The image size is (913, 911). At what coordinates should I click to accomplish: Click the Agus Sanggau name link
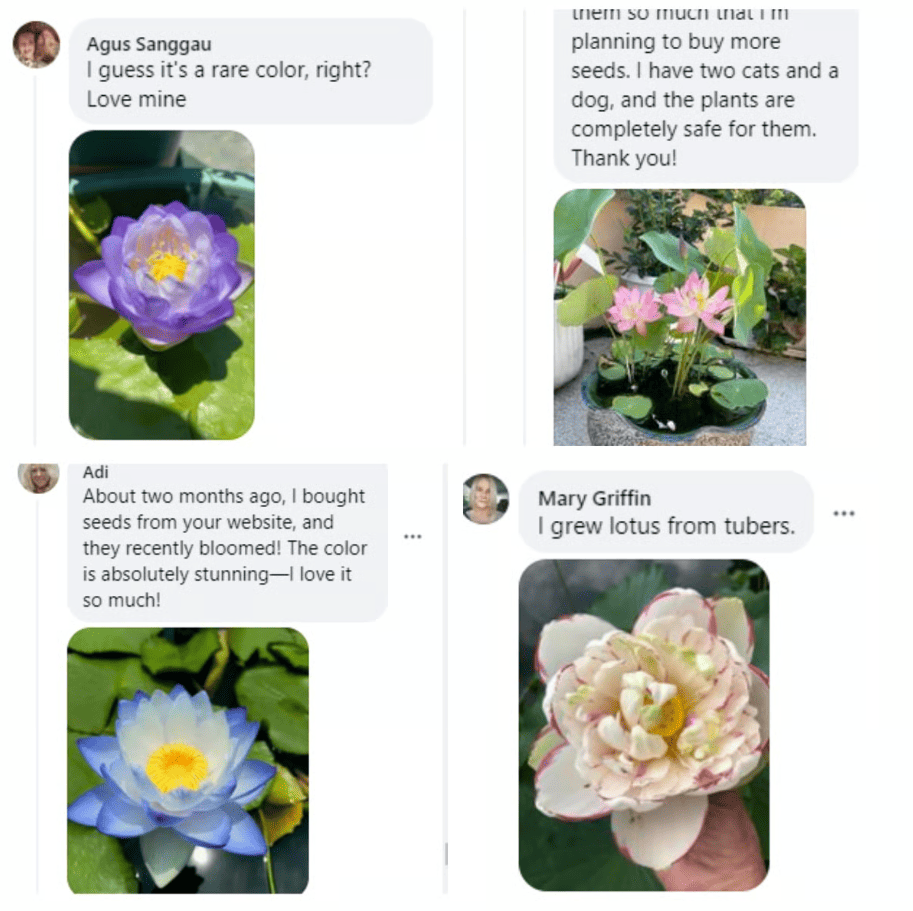[149, 44]
